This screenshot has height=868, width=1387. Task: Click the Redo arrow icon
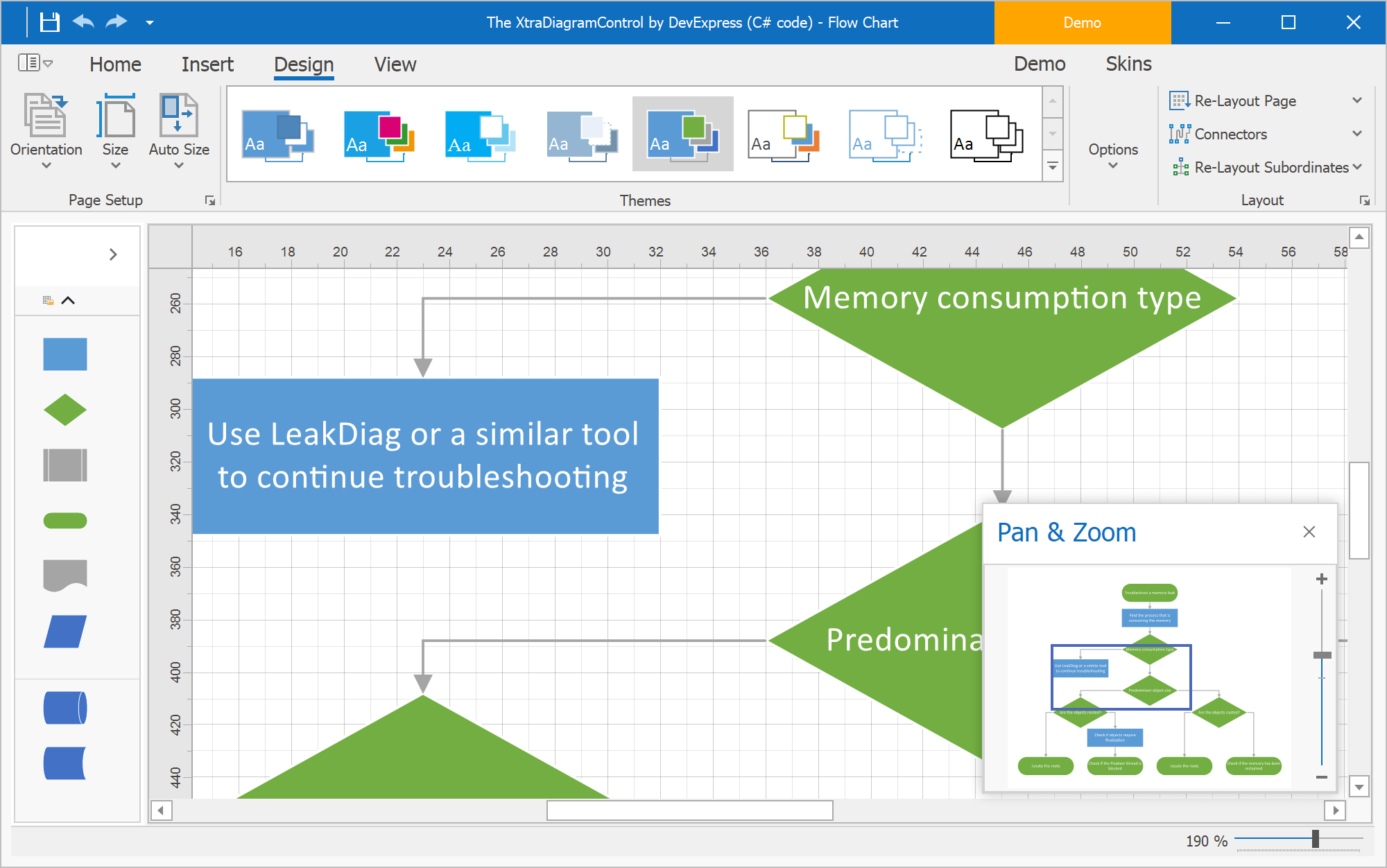[116, 22]
